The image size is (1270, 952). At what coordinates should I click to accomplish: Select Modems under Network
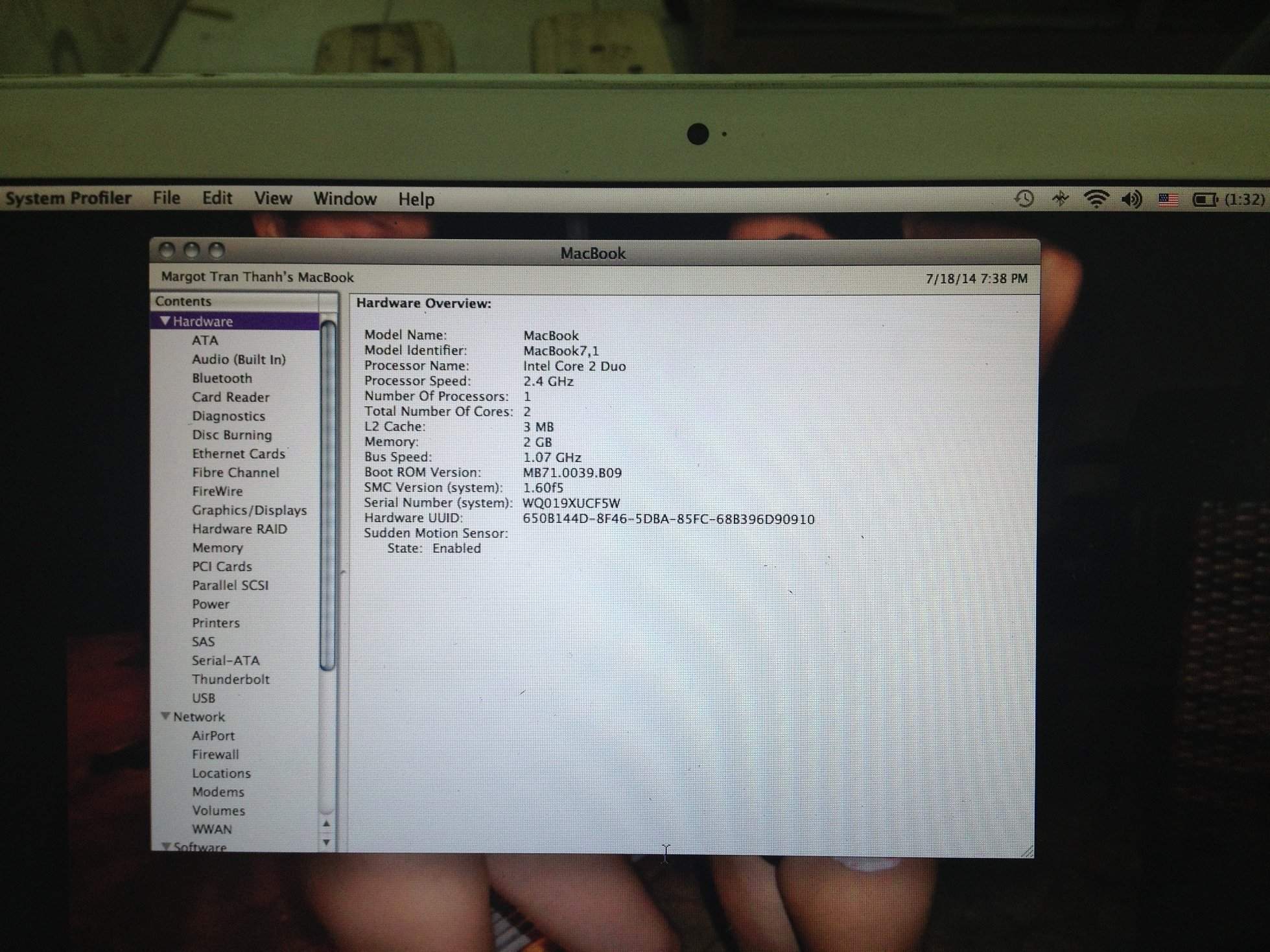(218, 792)
